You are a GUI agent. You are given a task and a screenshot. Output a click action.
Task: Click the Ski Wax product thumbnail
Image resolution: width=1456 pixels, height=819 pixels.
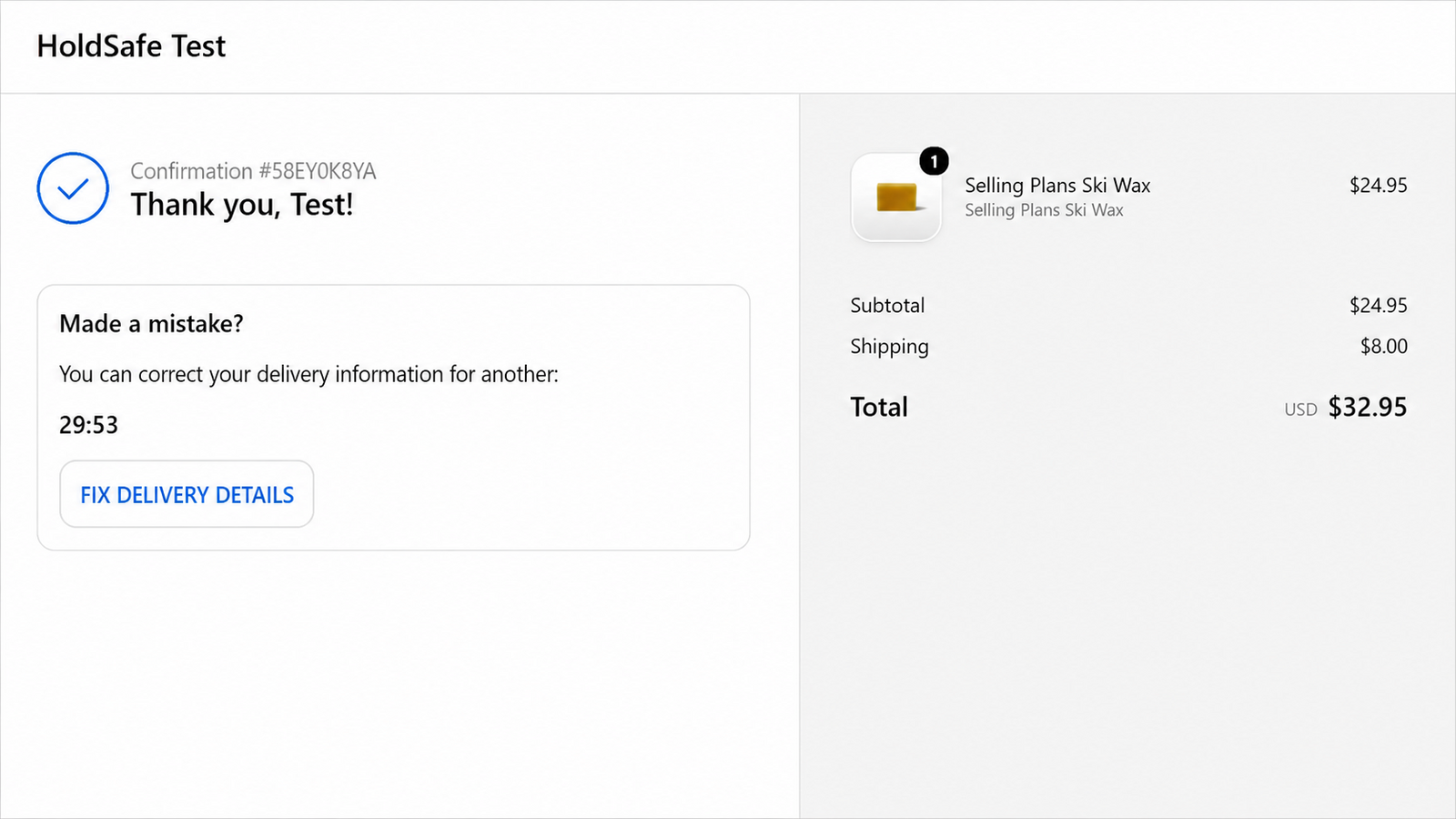895,197
